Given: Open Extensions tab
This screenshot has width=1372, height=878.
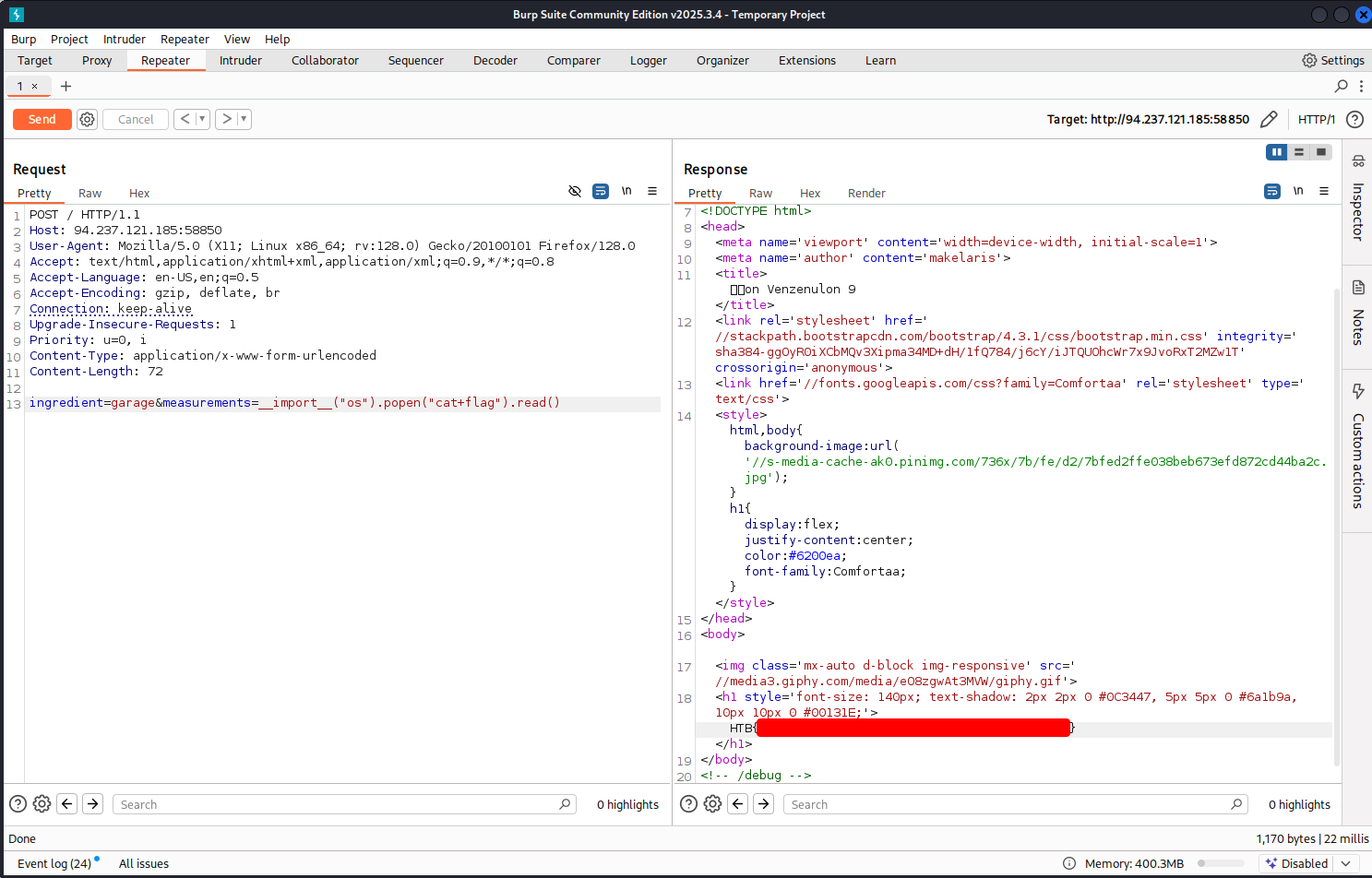Looking at the screenshot, I should pyautogui.click(x=807, y=60).
